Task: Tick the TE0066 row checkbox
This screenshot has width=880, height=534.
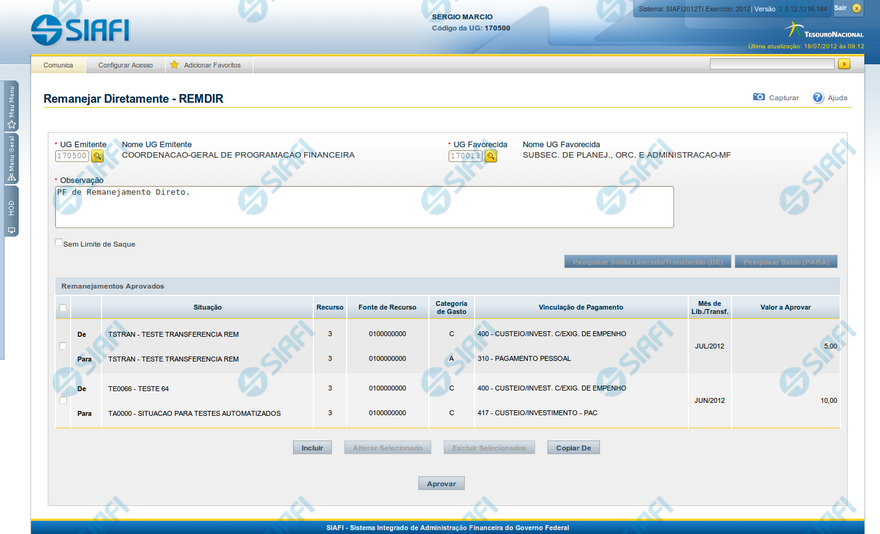Action: pos(63,400)
